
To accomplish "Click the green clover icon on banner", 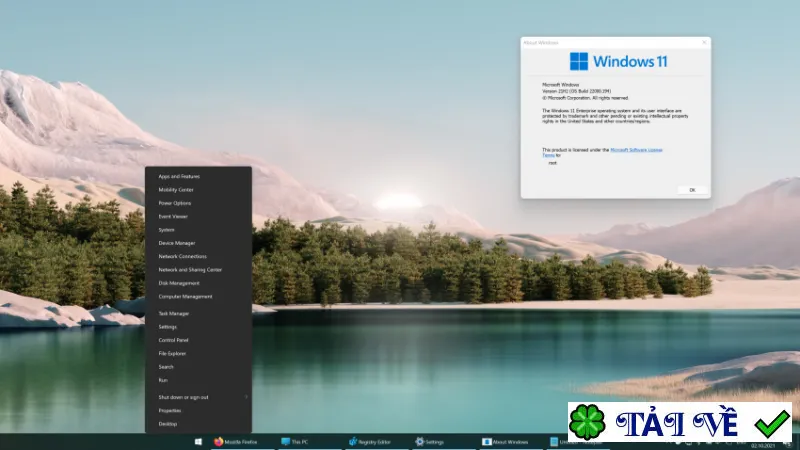I will click(x=587, y=422).
